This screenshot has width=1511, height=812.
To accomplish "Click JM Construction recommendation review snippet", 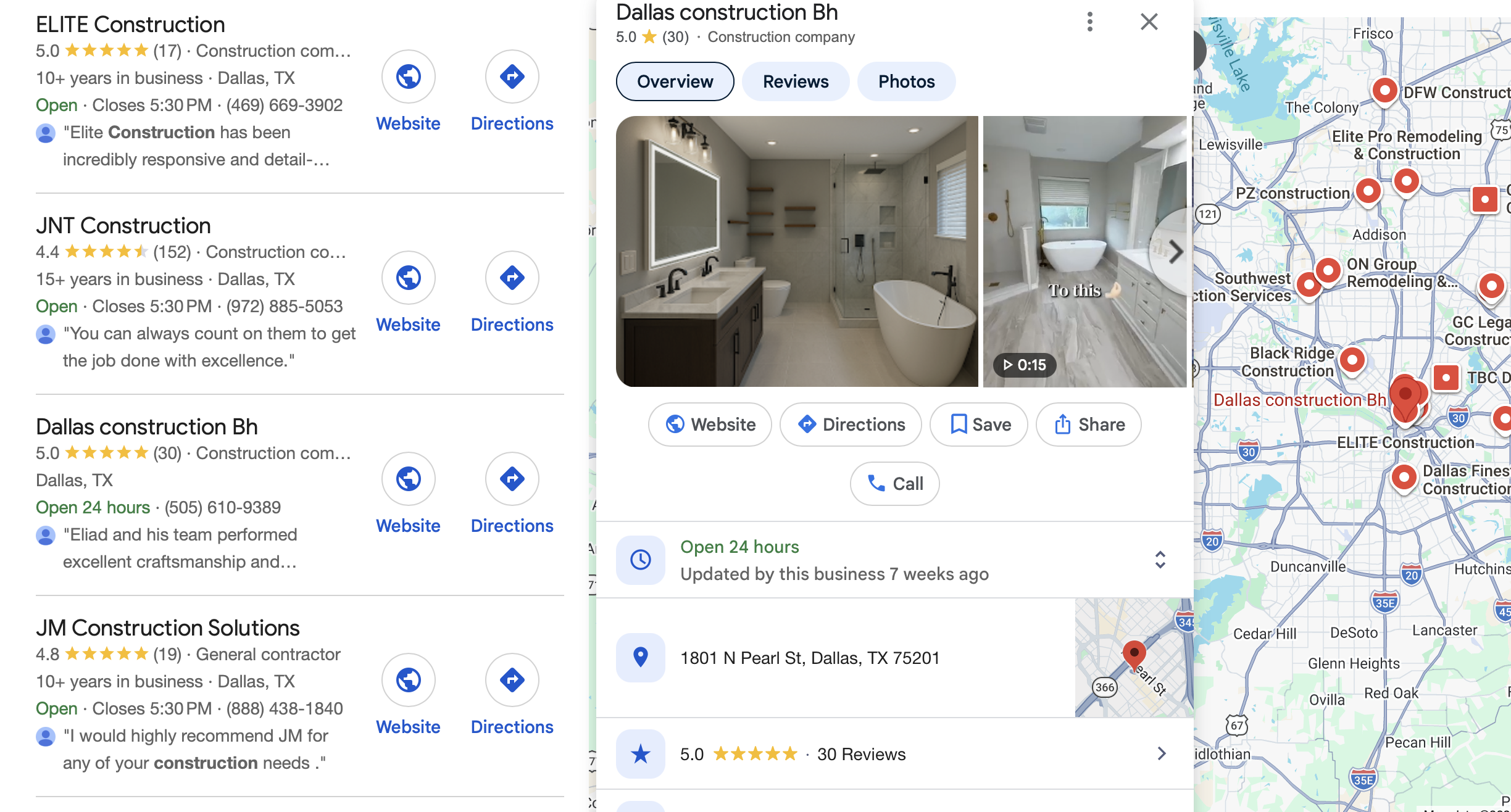I will [196, 749].
